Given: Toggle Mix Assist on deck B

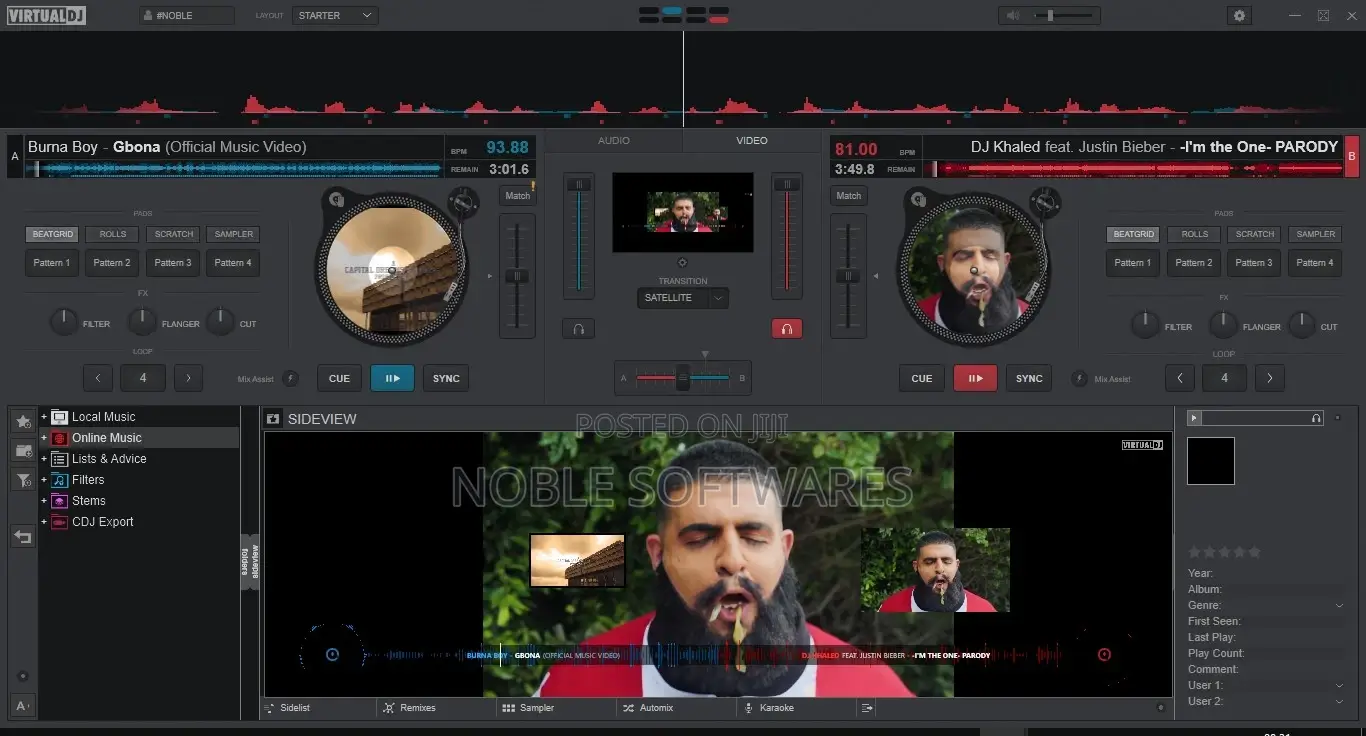Looking at the screenshot, I should [1080, 379].
